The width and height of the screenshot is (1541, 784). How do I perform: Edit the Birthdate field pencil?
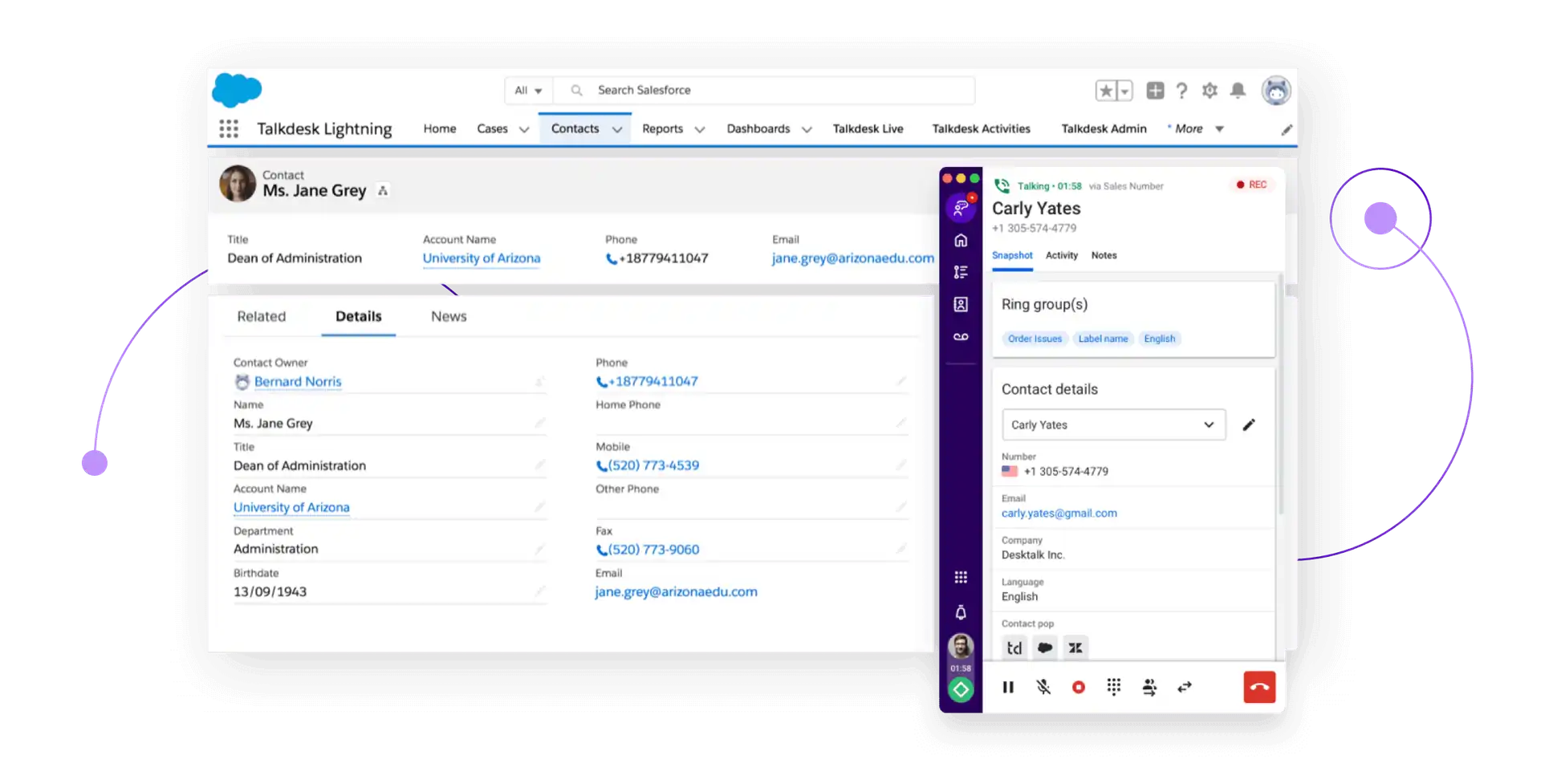coord(541,592)
